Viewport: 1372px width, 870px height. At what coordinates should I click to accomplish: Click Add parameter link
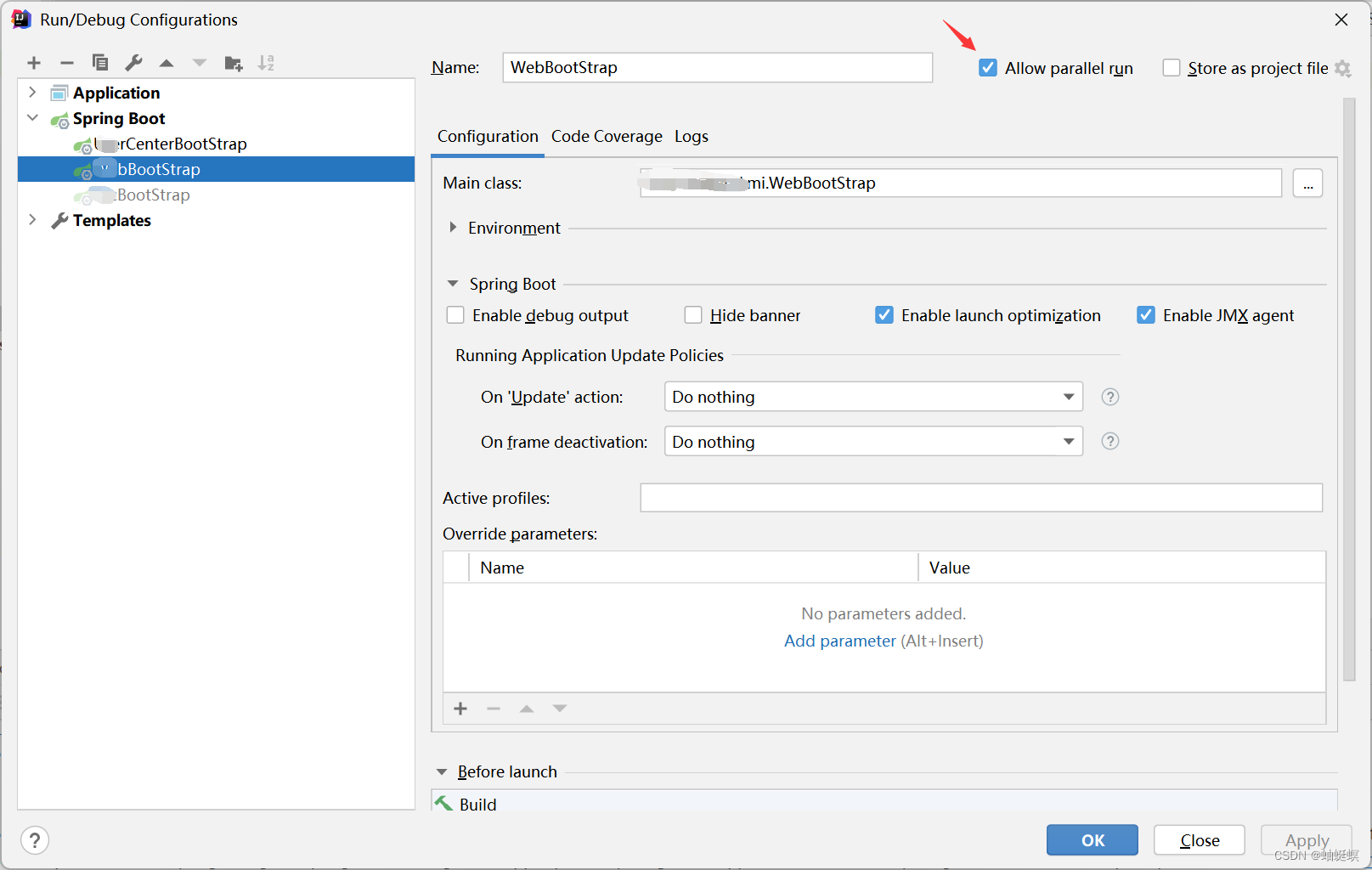pos(839,641)
